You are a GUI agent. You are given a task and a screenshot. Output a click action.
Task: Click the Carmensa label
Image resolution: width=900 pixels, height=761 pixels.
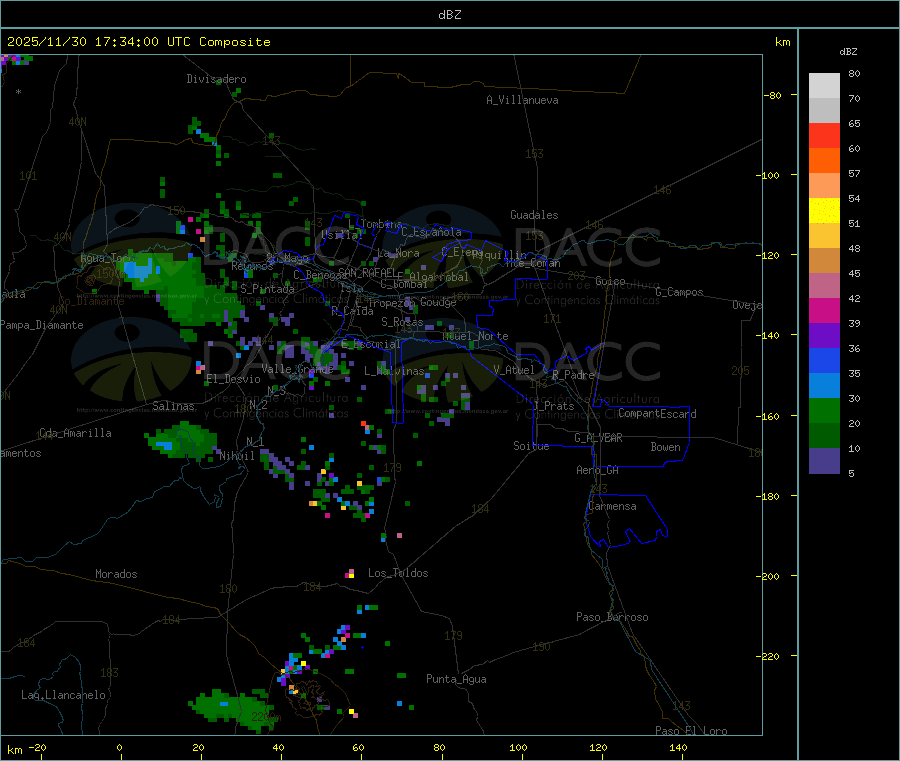[x=612, y=506]
